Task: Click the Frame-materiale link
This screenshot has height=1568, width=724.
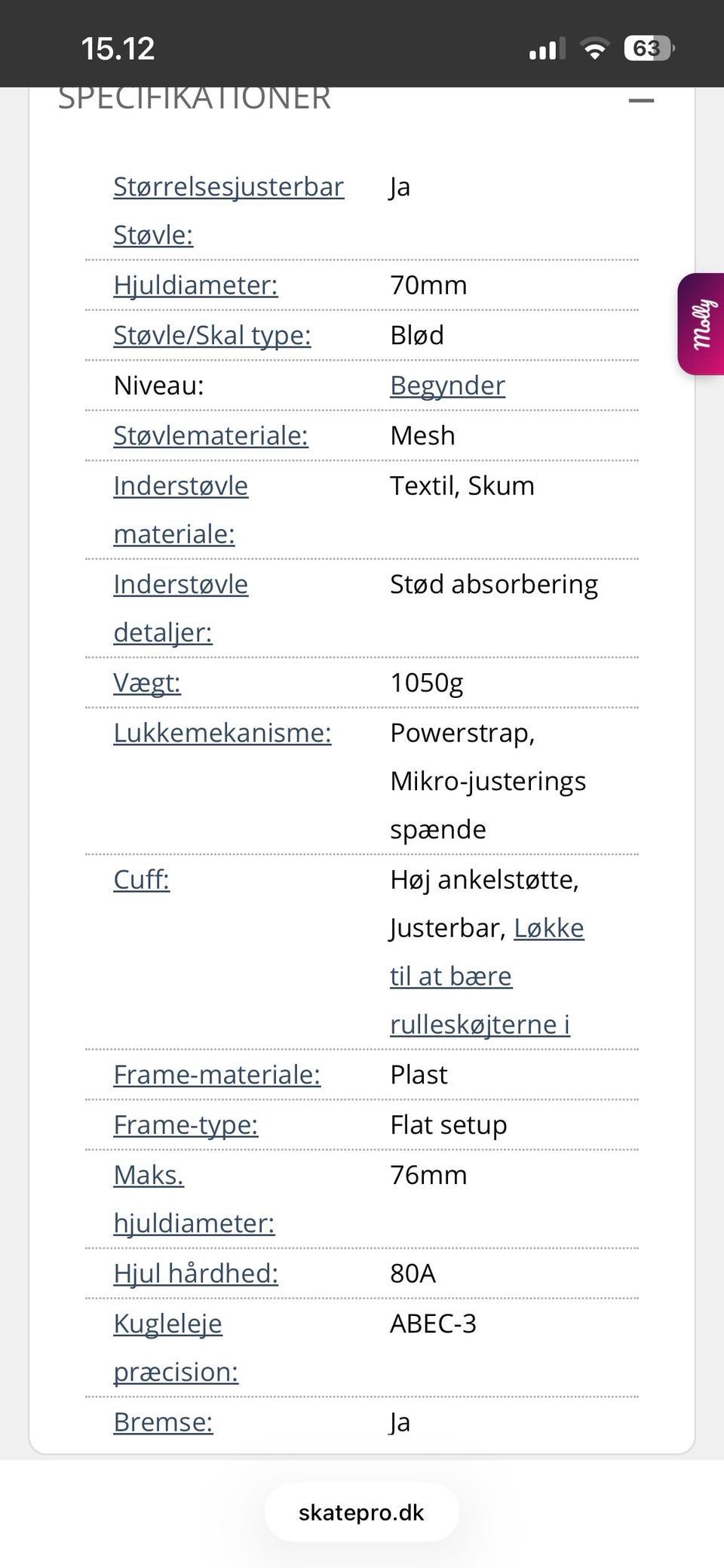Action: [216, 1075]
